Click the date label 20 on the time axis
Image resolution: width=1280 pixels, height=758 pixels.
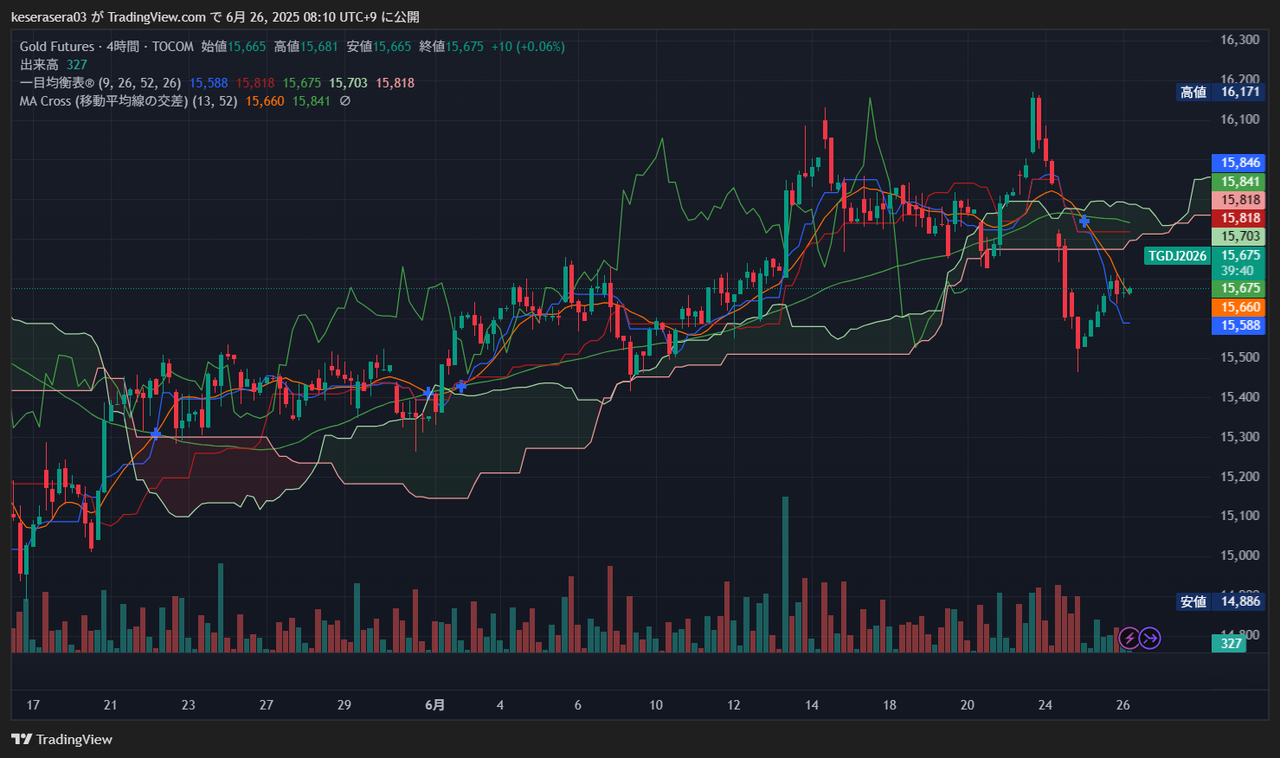coord(968,705)
